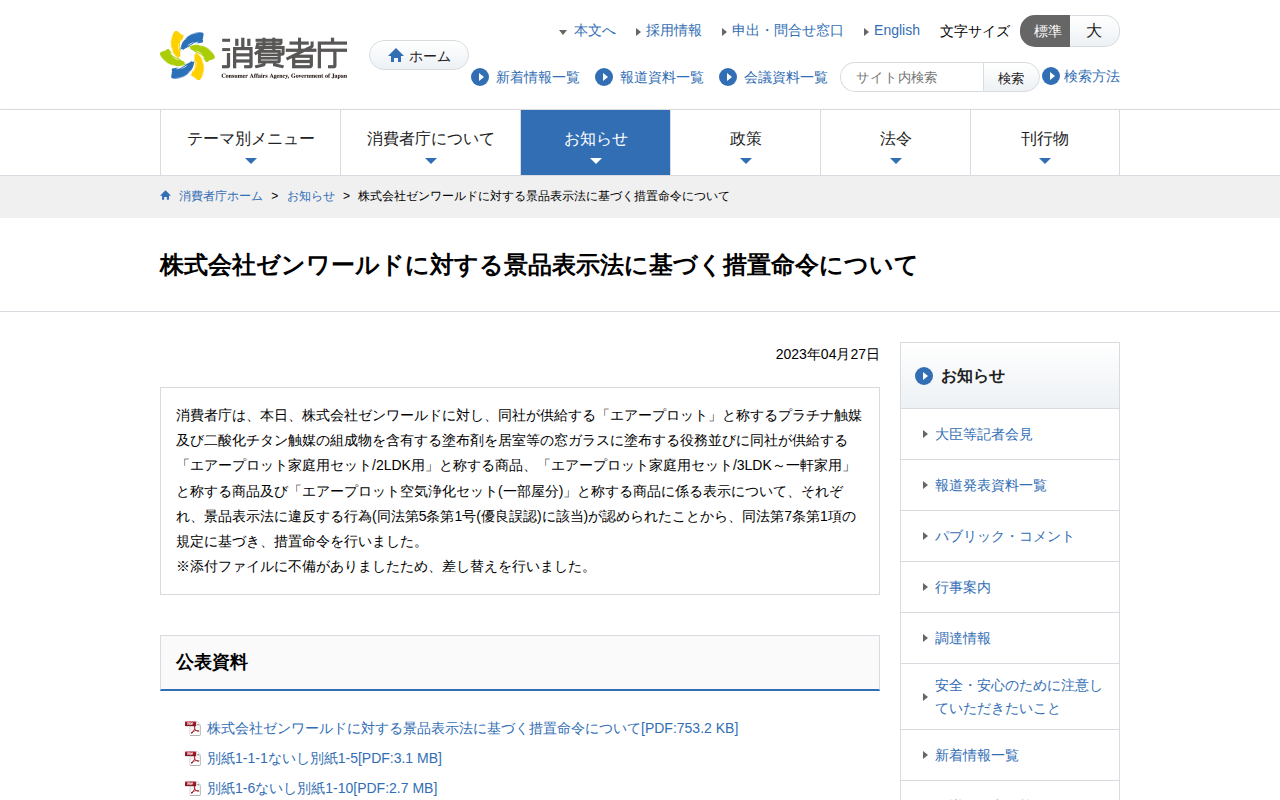Expand the 政策 menu
Image resolution: width=1280 pixels, height=800 pixels.
[x=746, y=143]
